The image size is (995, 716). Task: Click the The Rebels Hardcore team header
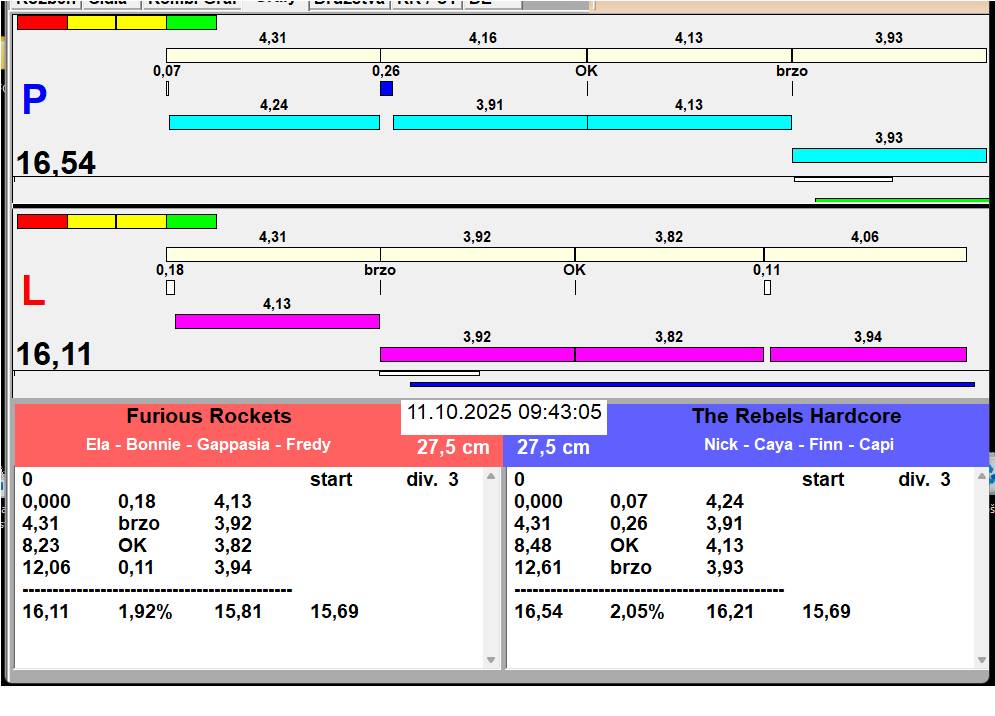coord(796,417)
